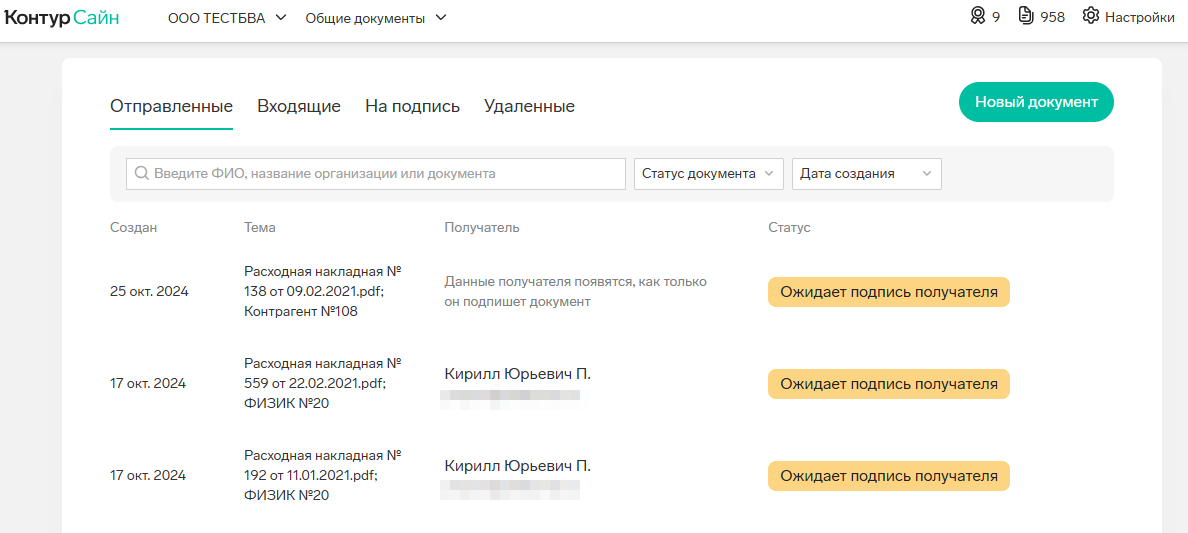1188x533 pixels.
Task: Open the Статус документа filter
Action: [708, 174]
